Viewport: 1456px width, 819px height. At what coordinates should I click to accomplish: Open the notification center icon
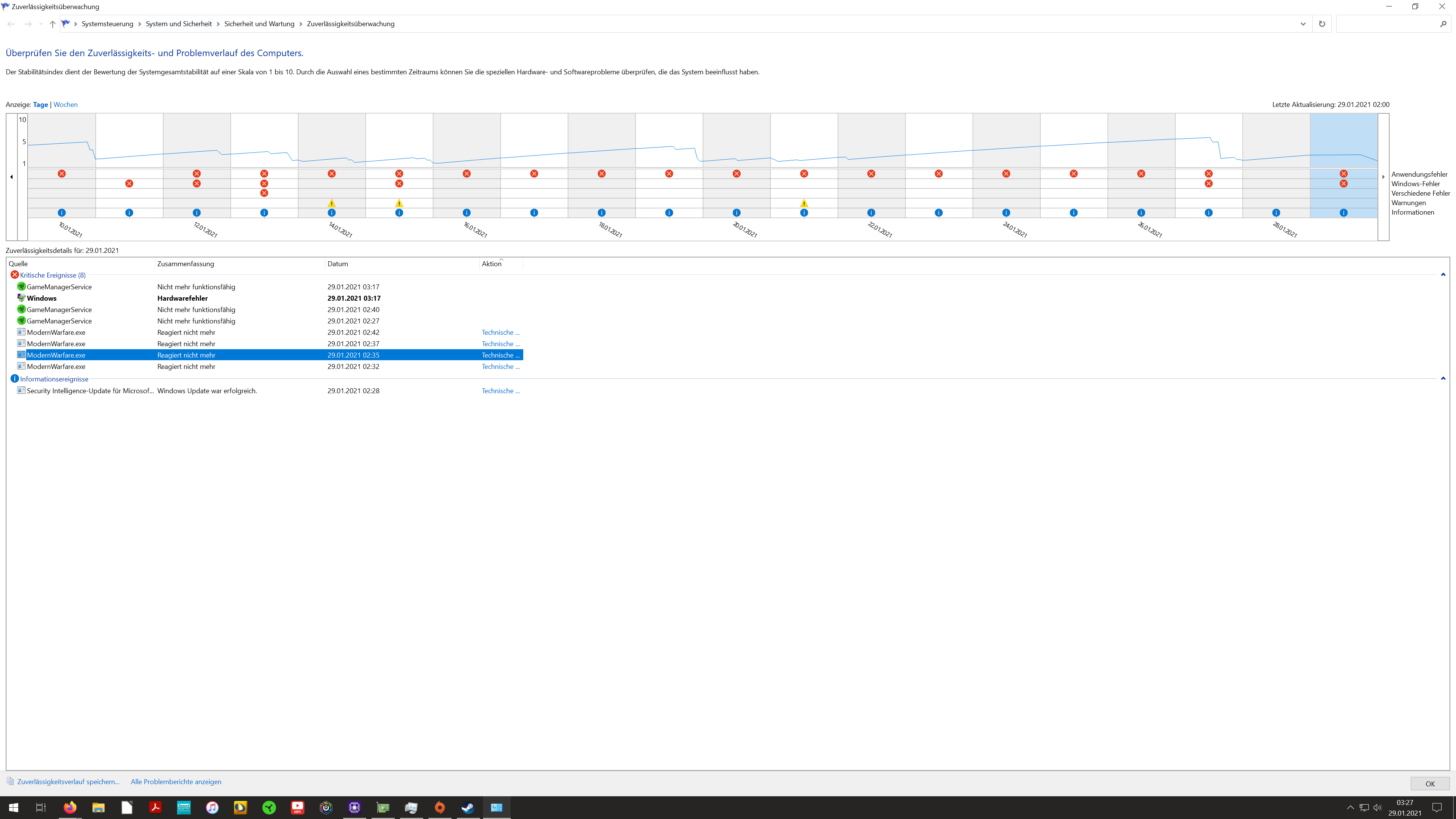[1437, 807]
